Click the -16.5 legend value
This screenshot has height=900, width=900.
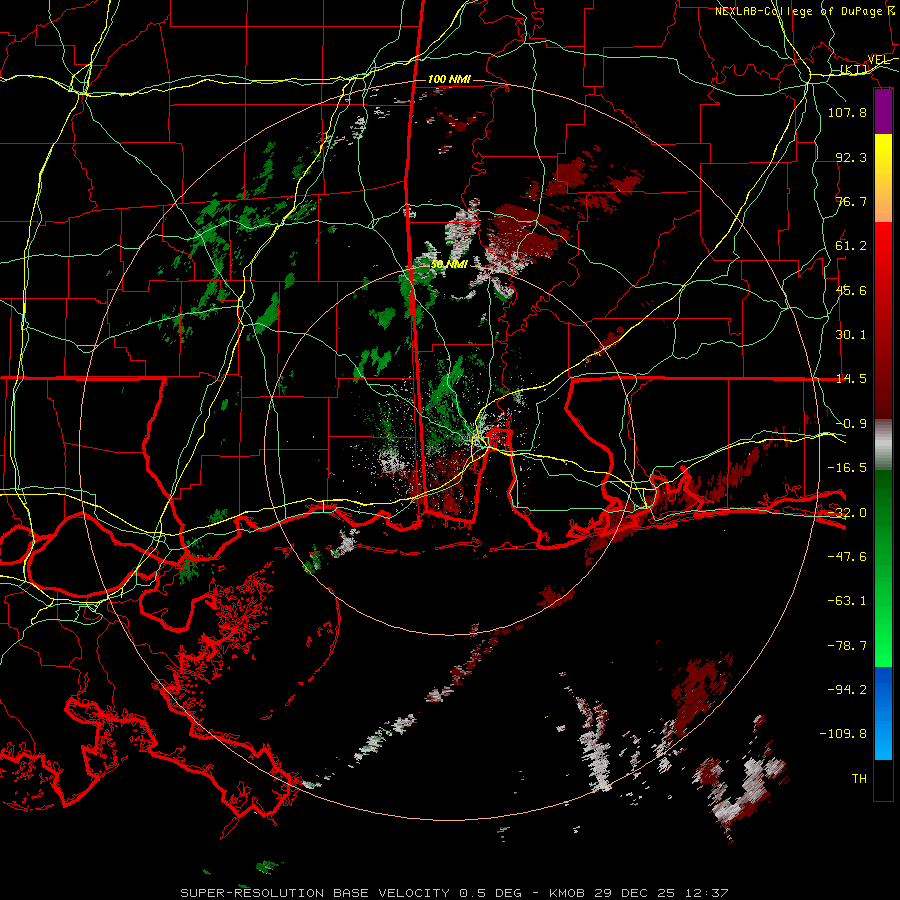click(x=847, y=468)
